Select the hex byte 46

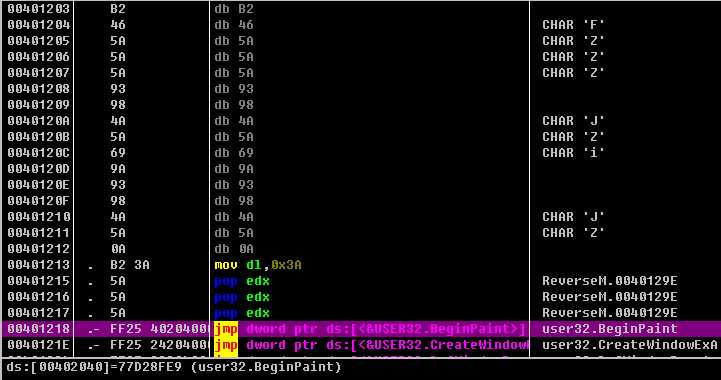click(x=118, y=25)
